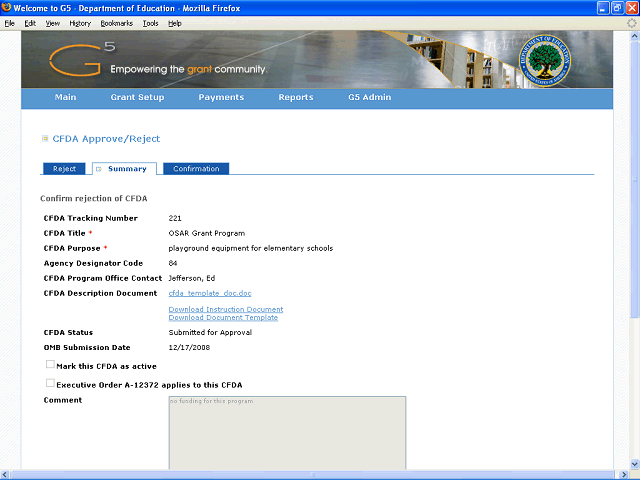The height and width of the screenshot is (480, 640).
Task: Click the OSAR Grant Program title text
Action: [x=207, y=233]
